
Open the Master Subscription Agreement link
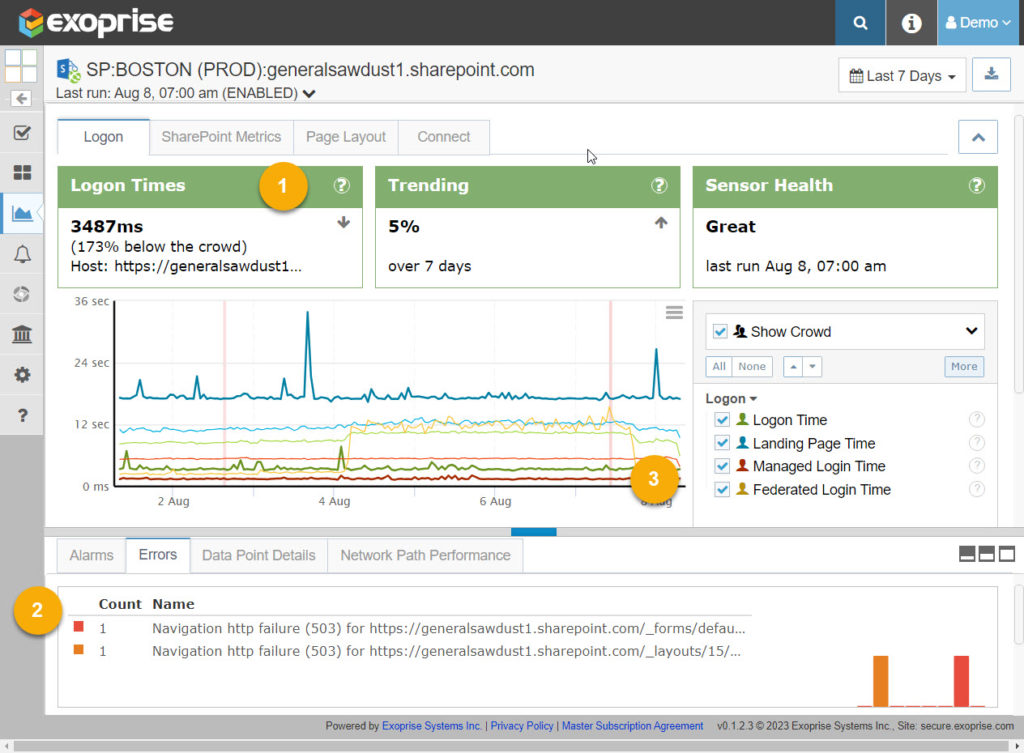(x=632, y=726)
